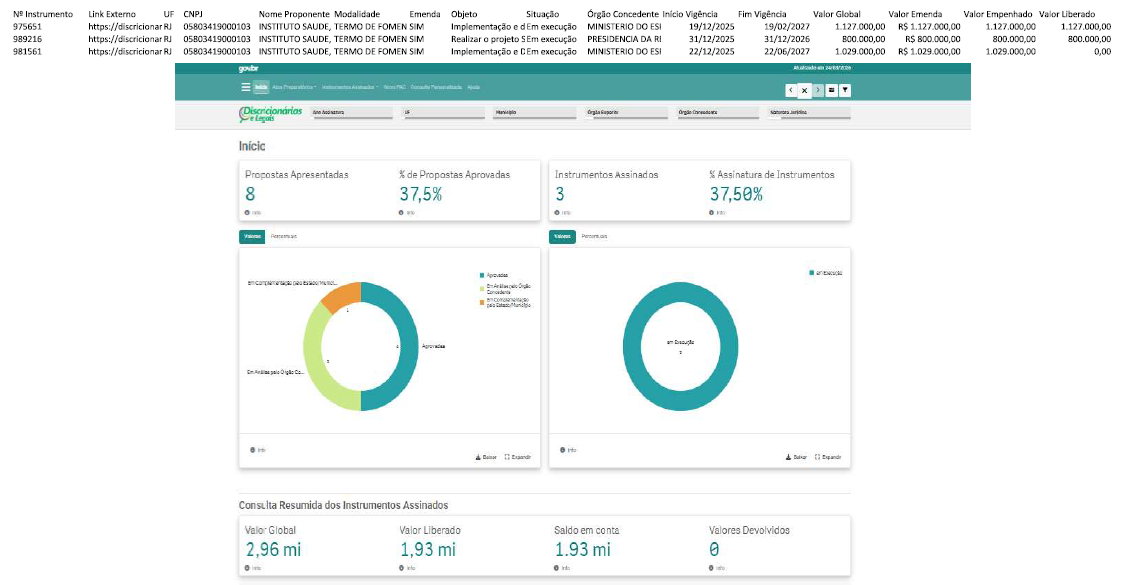Switch left chart to Percentuais view
The width and height of the screenshot is (1139, 585).
284,236
